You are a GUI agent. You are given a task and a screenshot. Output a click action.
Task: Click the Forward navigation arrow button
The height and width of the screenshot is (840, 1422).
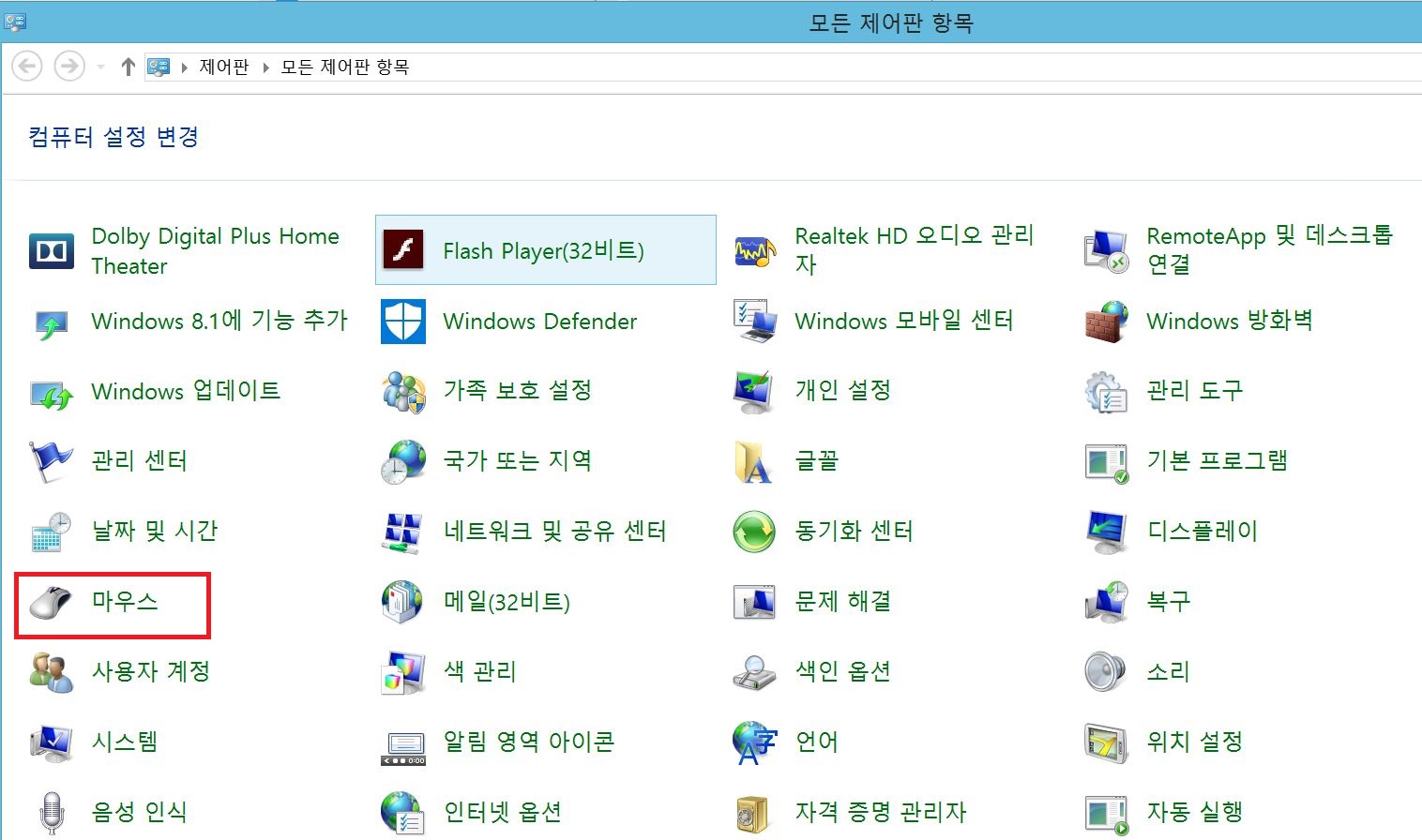(x=69, y=67)
